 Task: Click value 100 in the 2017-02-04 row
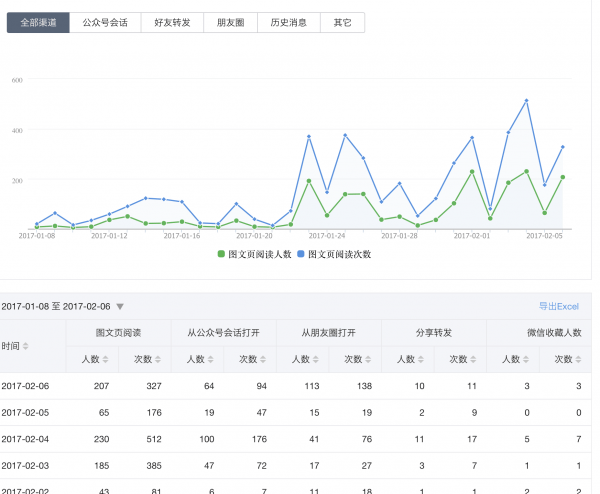pos(207,439)
